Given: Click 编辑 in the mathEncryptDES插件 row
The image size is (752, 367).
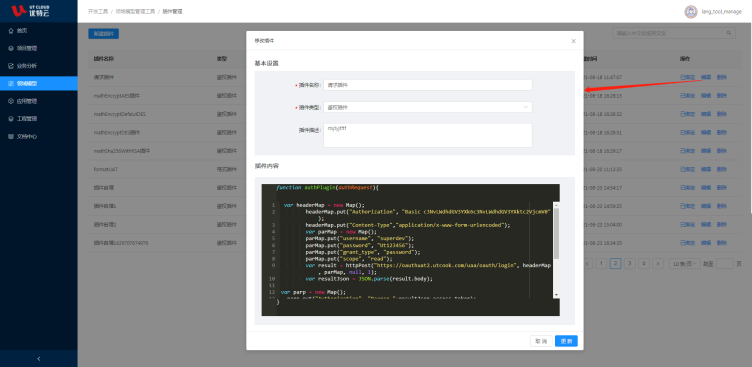Looking at the screenshot, I should click(706, 132).
